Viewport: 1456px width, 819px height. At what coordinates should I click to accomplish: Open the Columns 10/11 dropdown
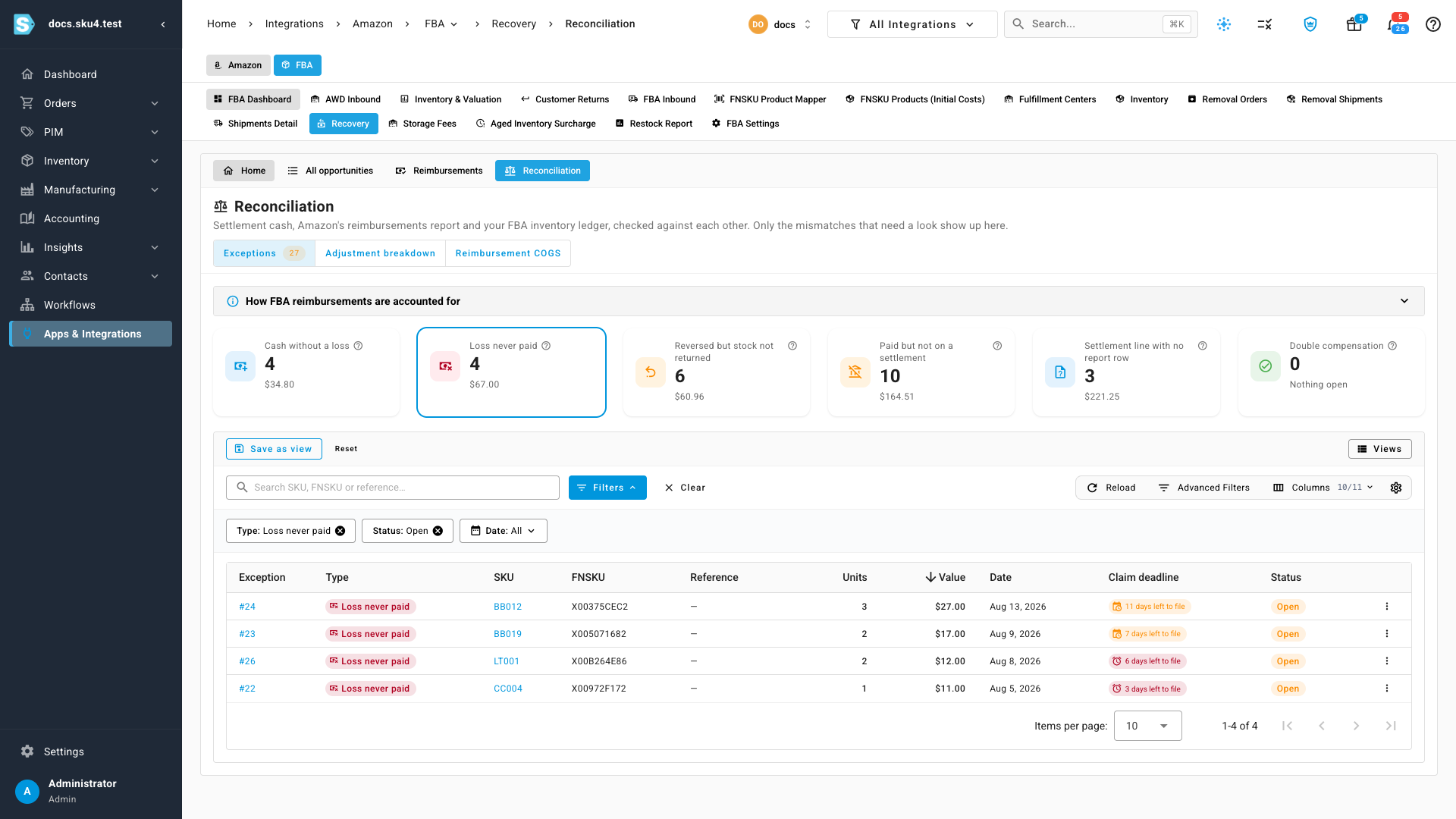(1323, 488)
